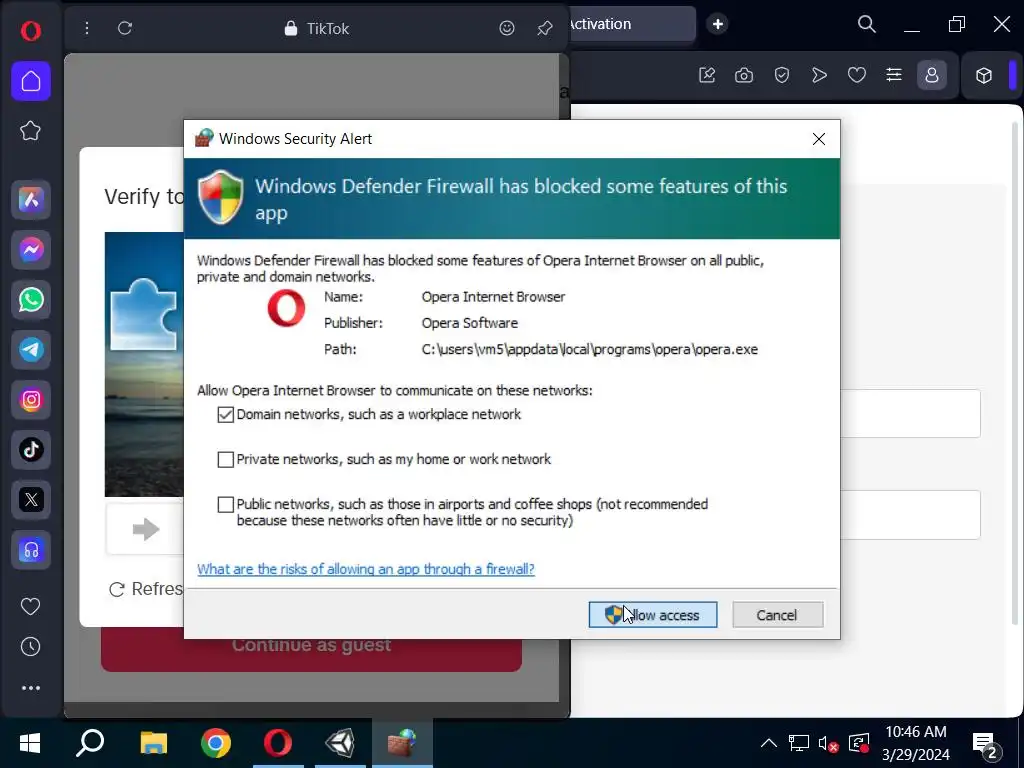
Task: Open a new tab with plus button
Action: click(717, 24)
